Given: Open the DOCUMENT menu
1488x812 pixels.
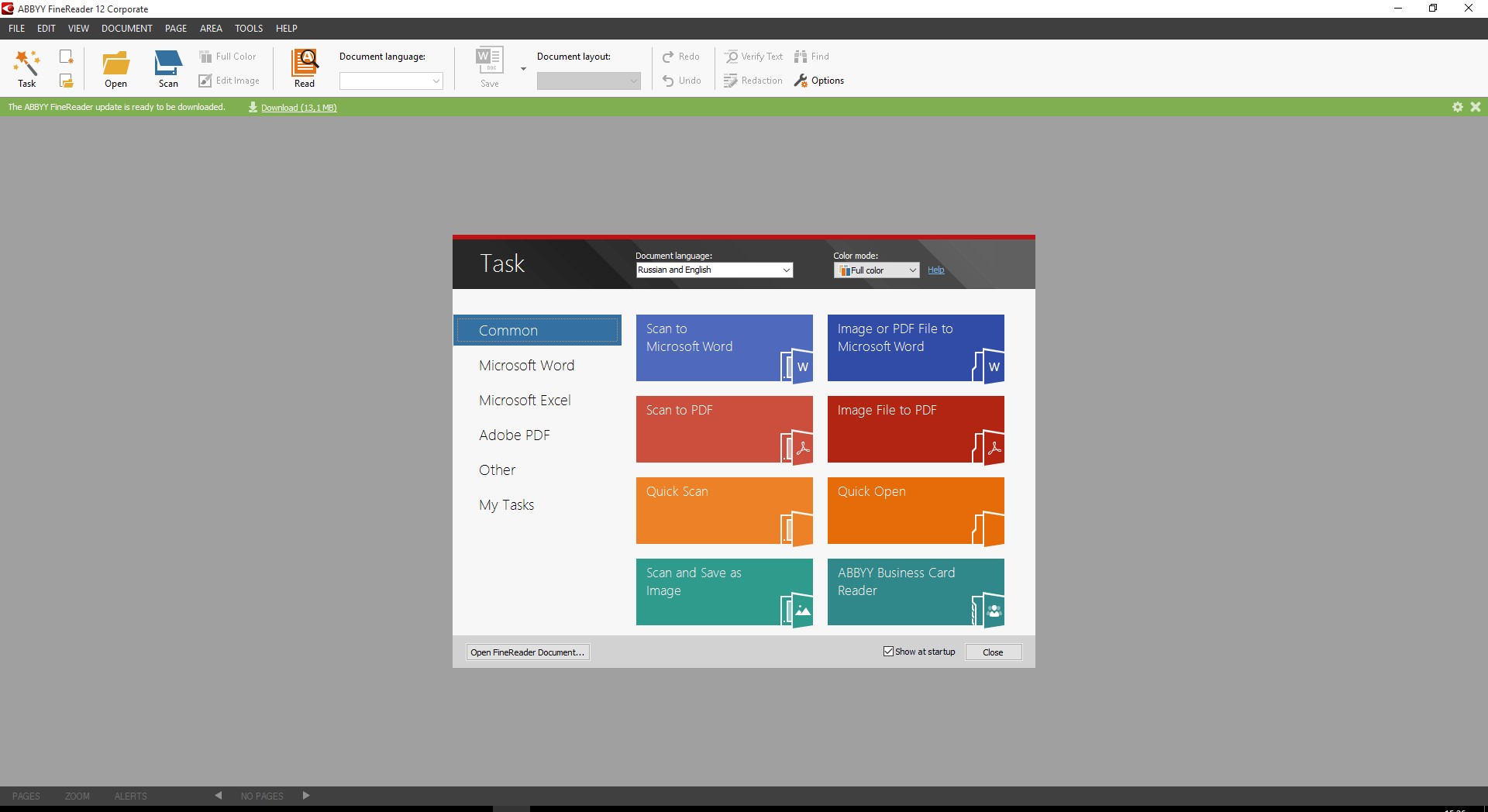Looking at the screenshot, I should pyautogui.click(x=126, y=29).
